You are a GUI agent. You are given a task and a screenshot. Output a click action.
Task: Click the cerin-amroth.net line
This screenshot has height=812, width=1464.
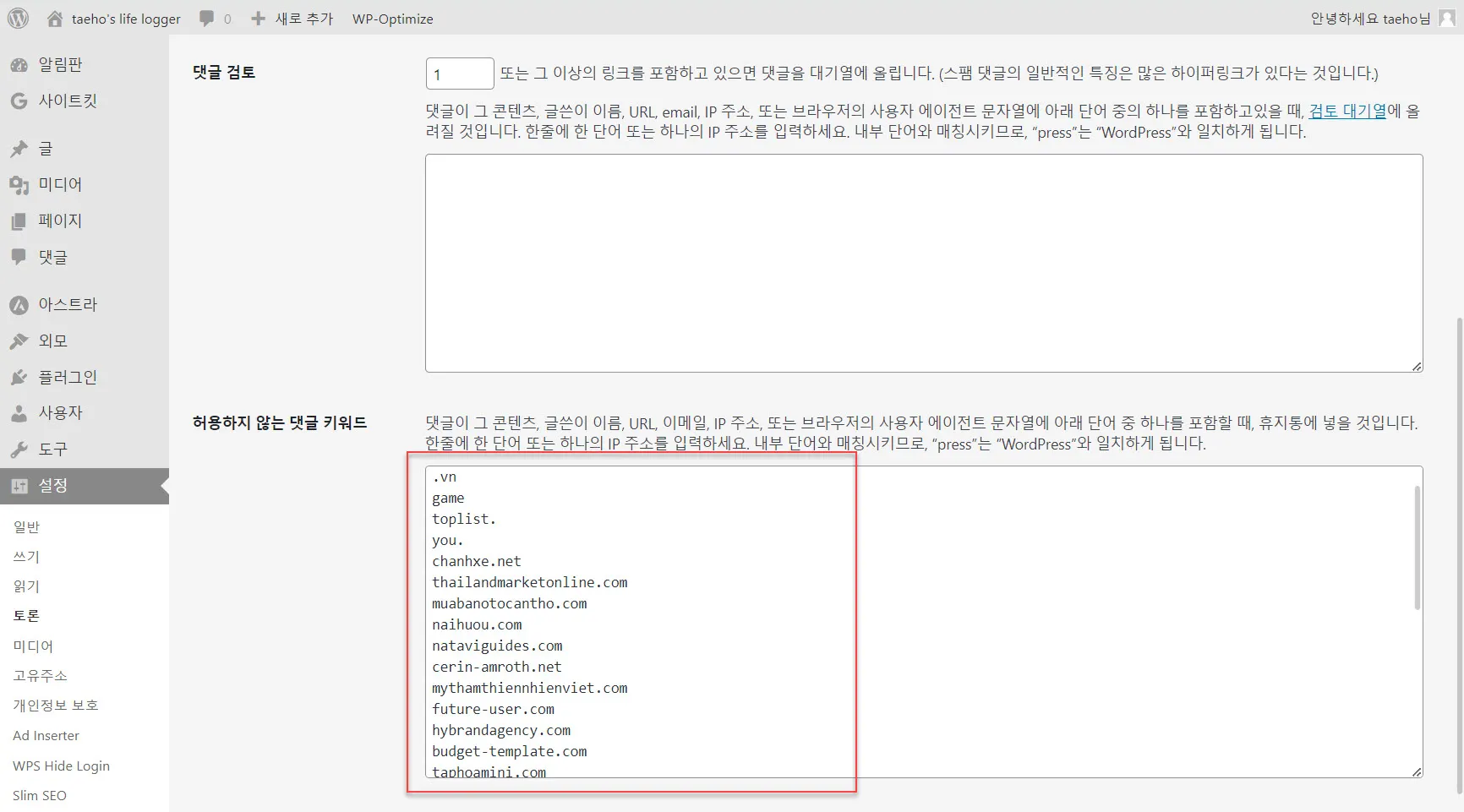click(497, 668)
